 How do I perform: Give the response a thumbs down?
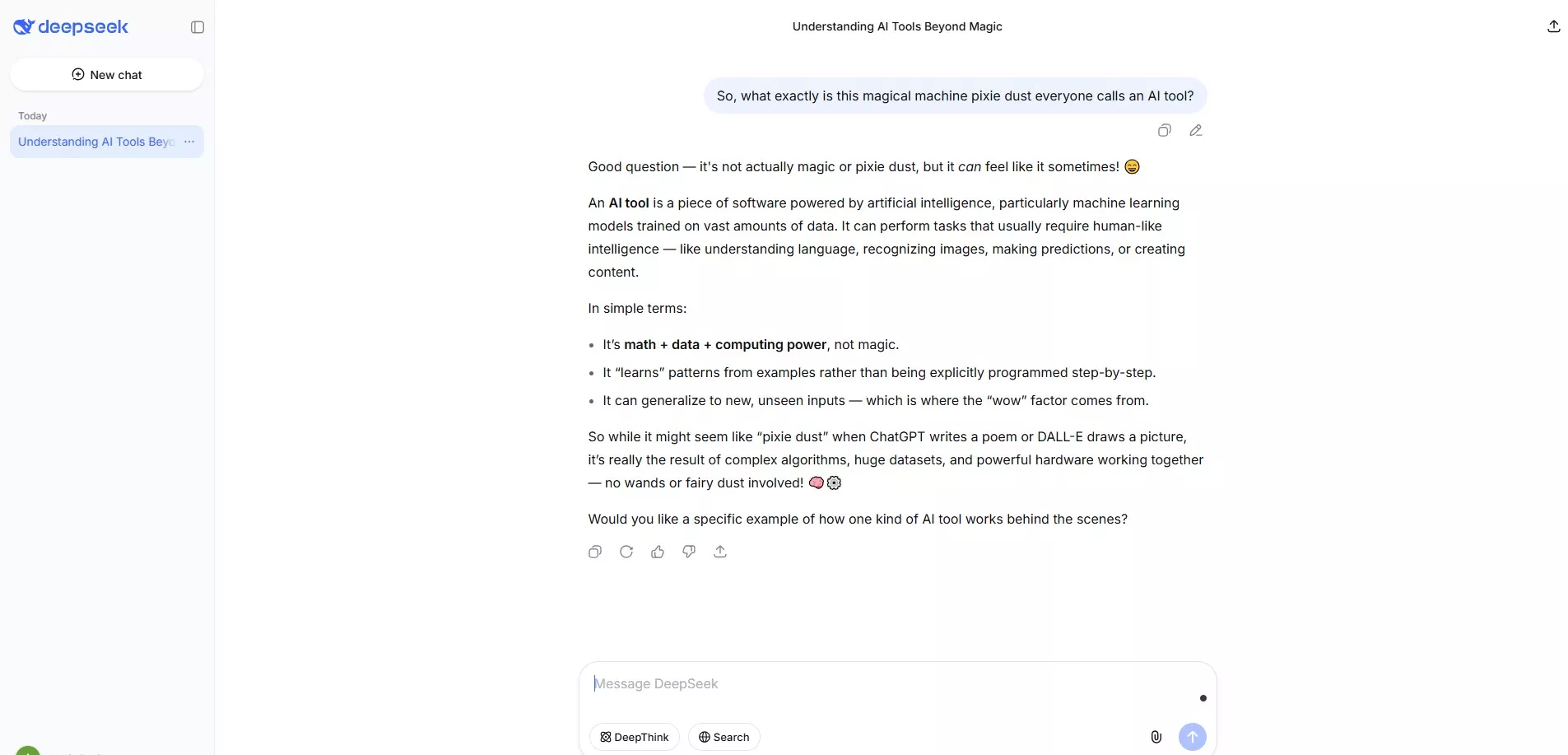(689, 552)
